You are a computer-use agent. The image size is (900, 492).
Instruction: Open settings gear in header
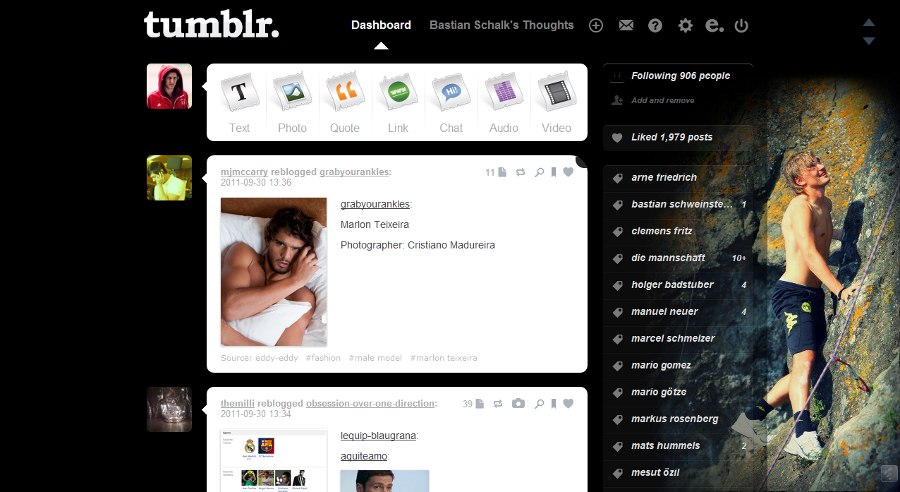coord(685,25)
